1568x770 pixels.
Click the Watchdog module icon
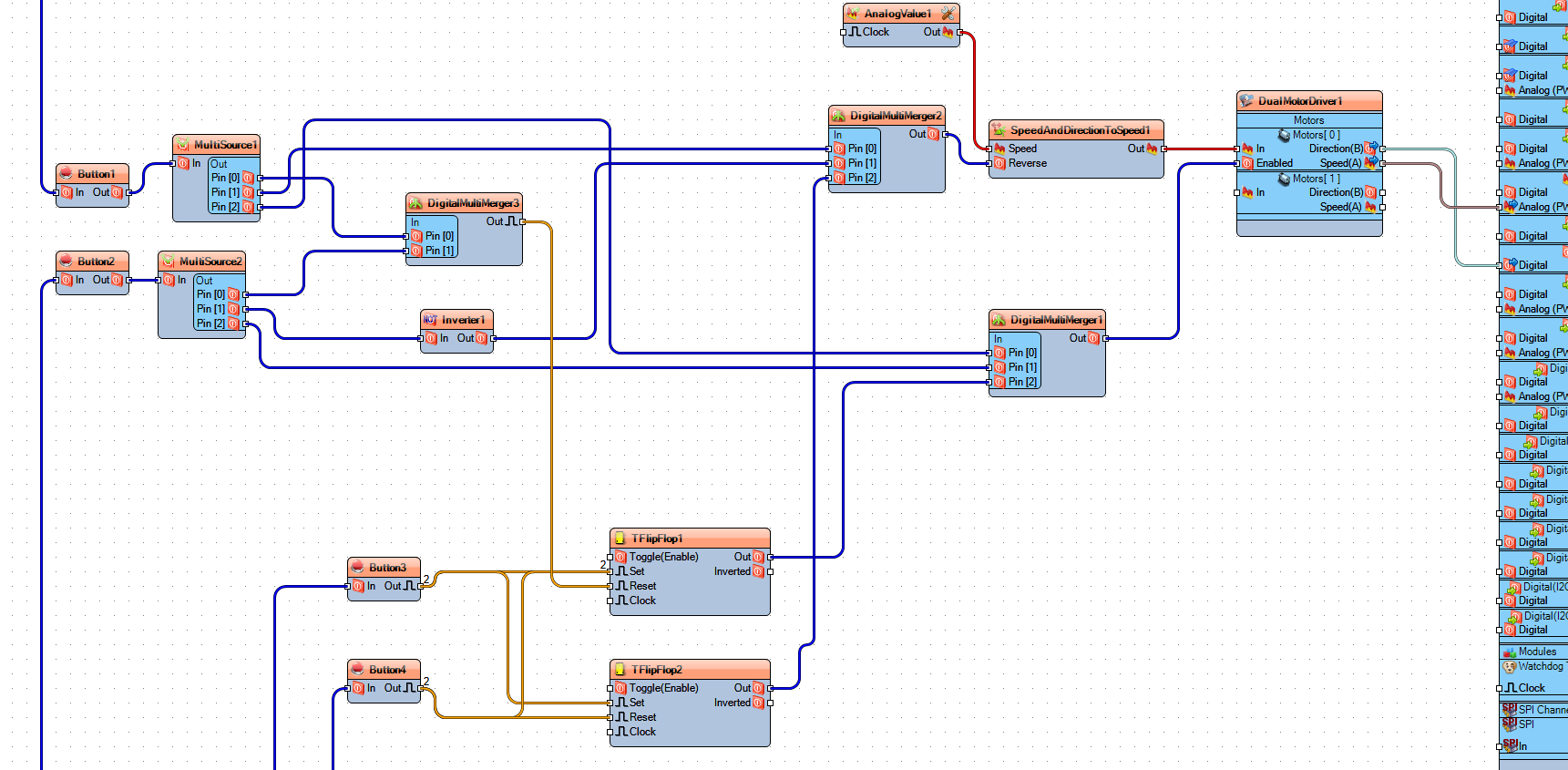[1510, 667]
